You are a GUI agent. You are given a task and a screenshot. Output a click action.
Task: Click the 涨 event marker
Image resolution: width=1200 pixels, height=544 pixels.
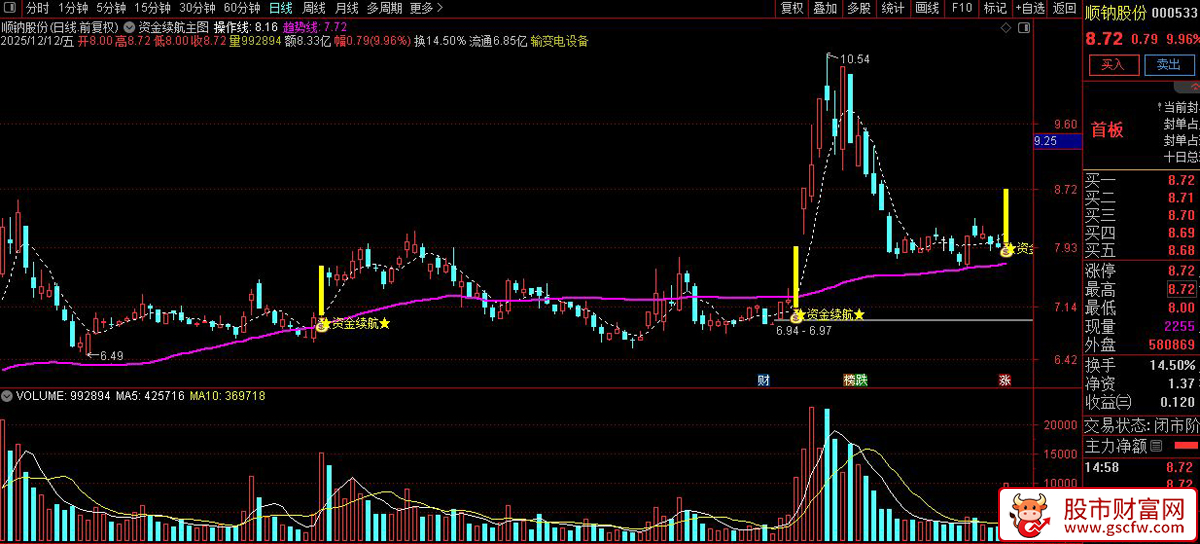pyautogui.click(x=1004, y=380)
